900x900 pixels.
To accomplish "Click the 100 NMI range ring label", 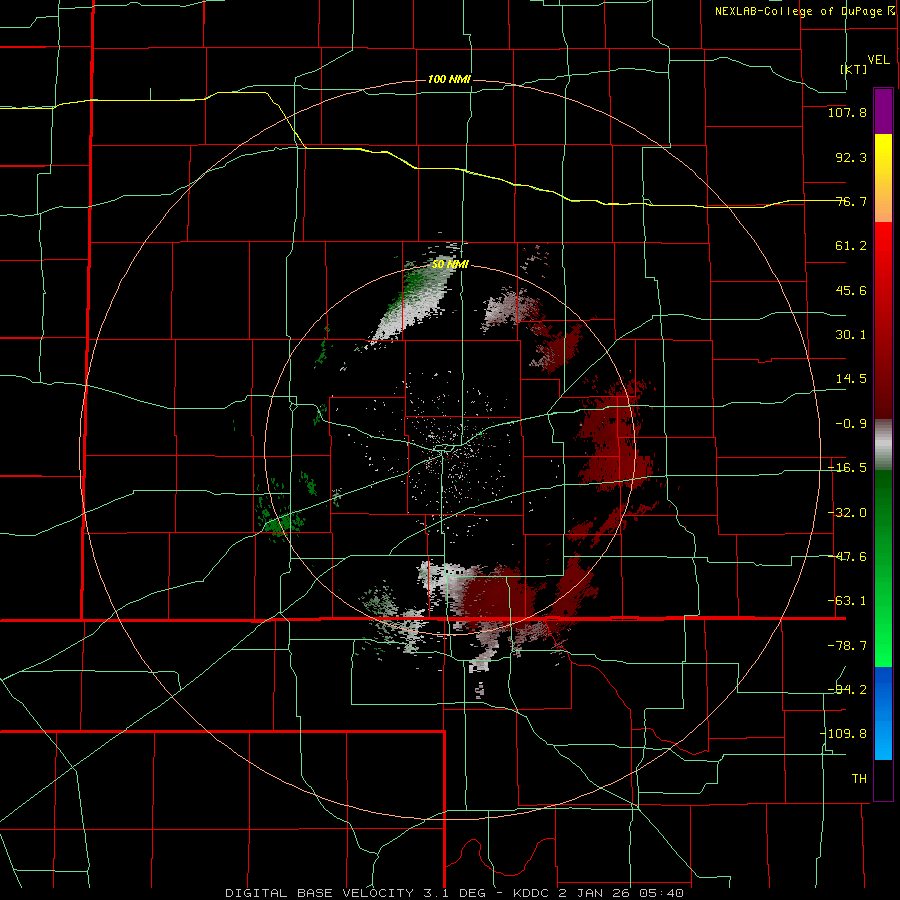I will coord(449,79).
